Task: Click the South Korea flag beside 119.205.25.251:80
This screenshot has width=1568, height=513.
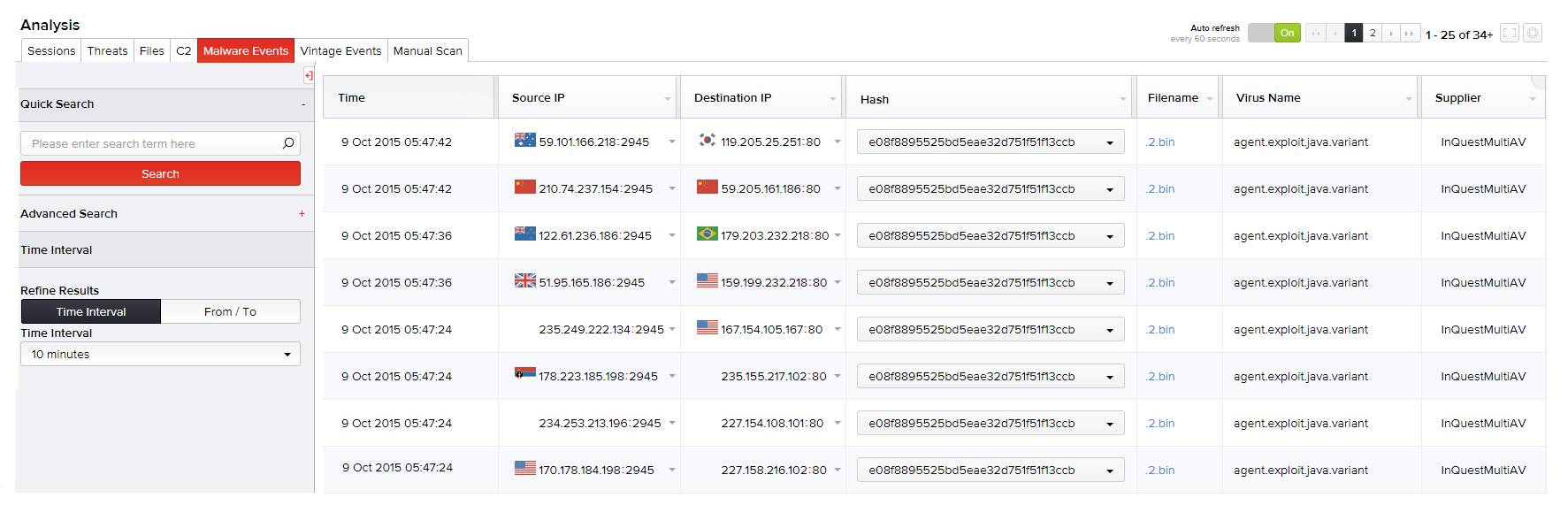Action: 707,140
